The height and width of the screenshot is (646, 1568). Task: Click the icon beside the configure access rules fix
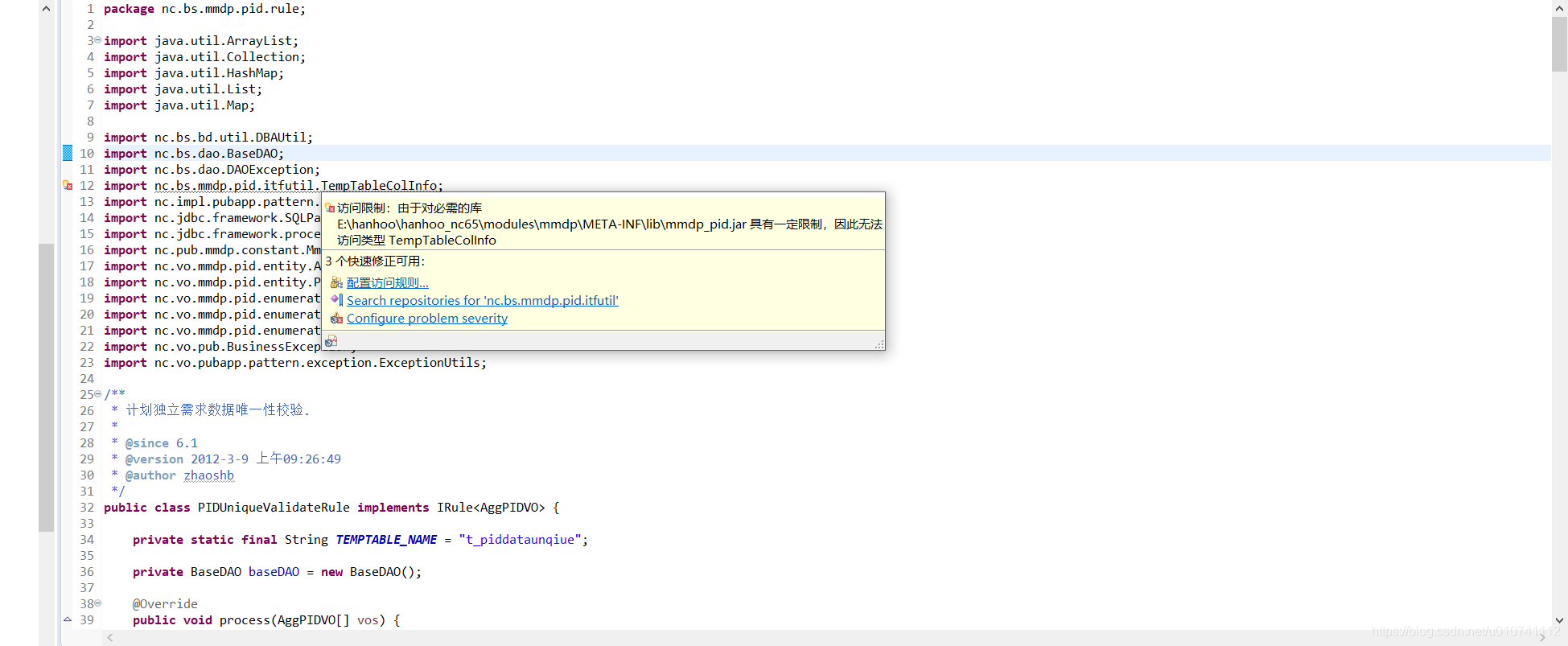[336, 282]
